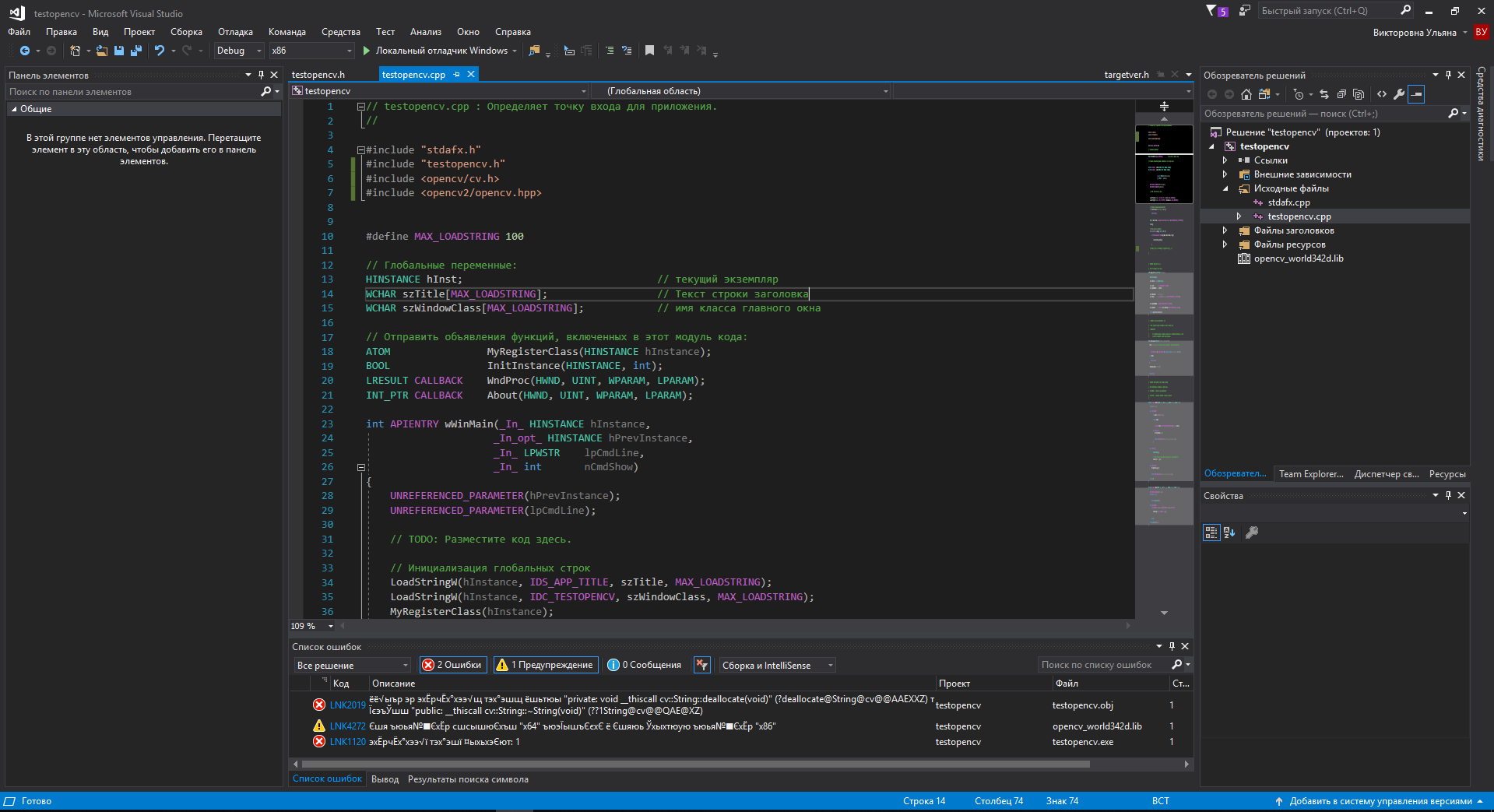Open the x86 platform dropdown
This screenshot has height=812, width=1494.
[x=311, y=51]
